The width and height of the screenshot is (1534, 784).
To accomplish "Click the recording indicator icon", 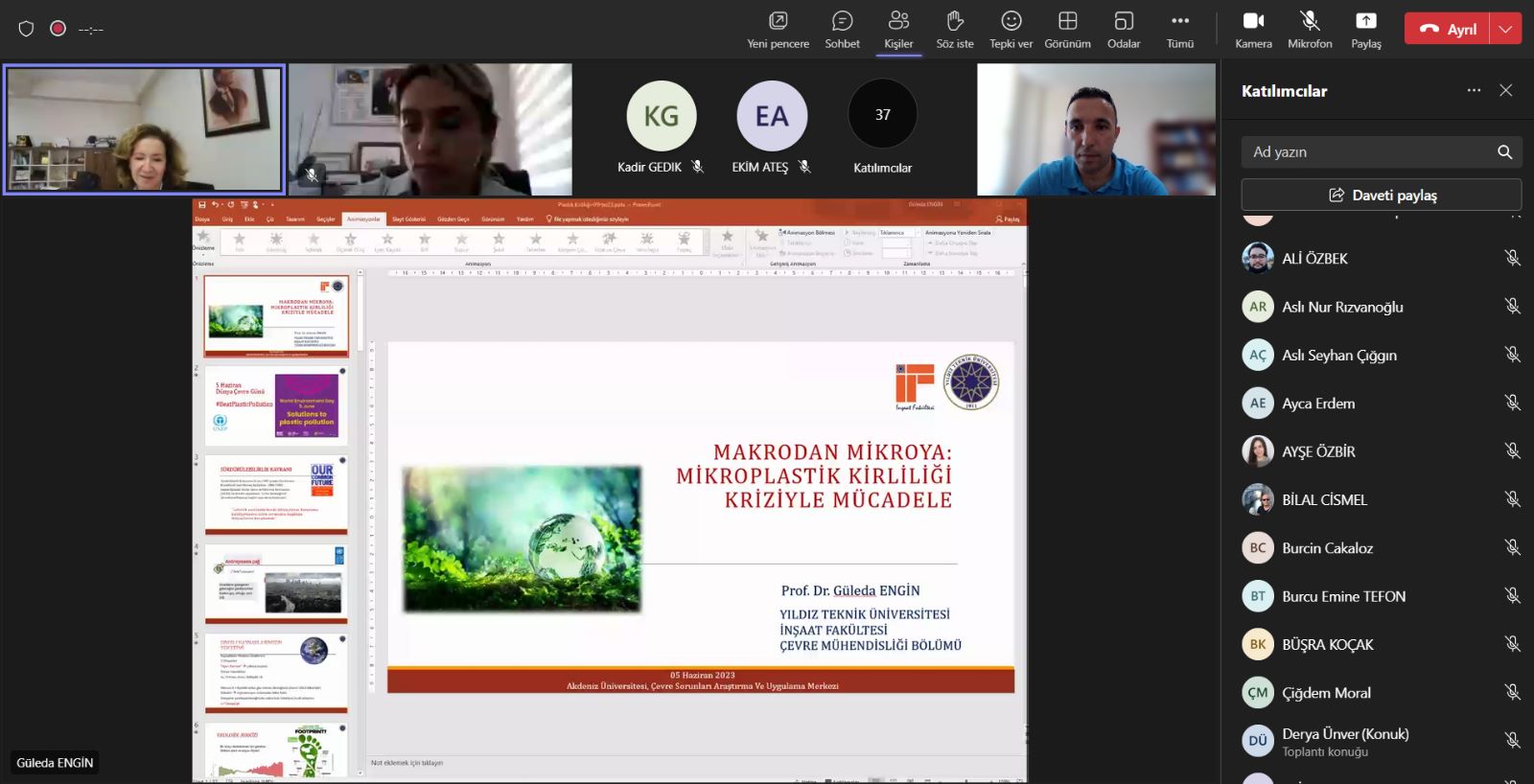I will (x=58, y=29).
